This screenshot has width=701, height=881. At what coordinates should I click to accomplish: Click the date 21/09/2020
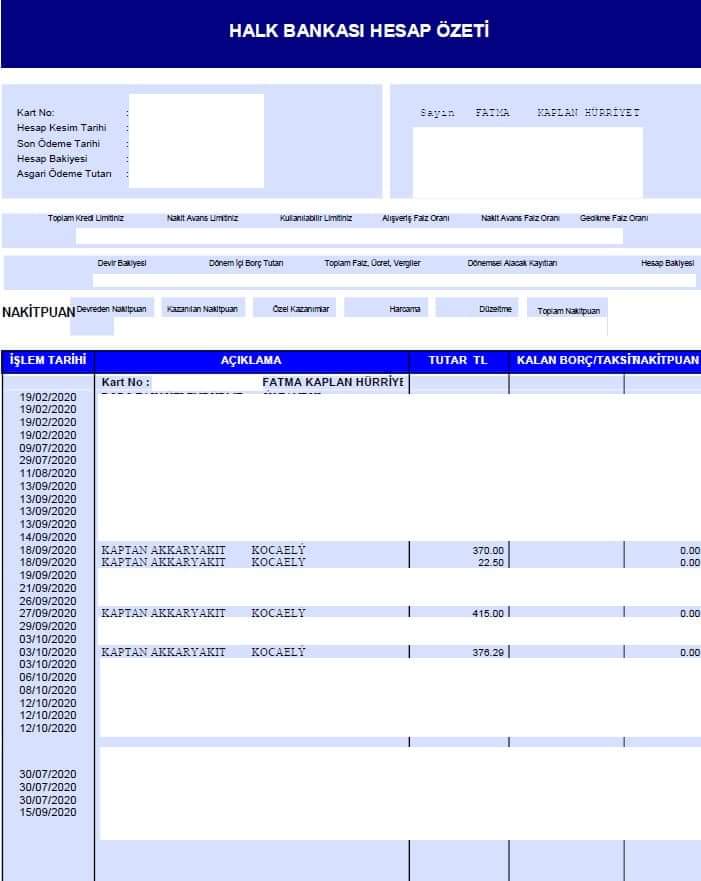coord(48,588)
